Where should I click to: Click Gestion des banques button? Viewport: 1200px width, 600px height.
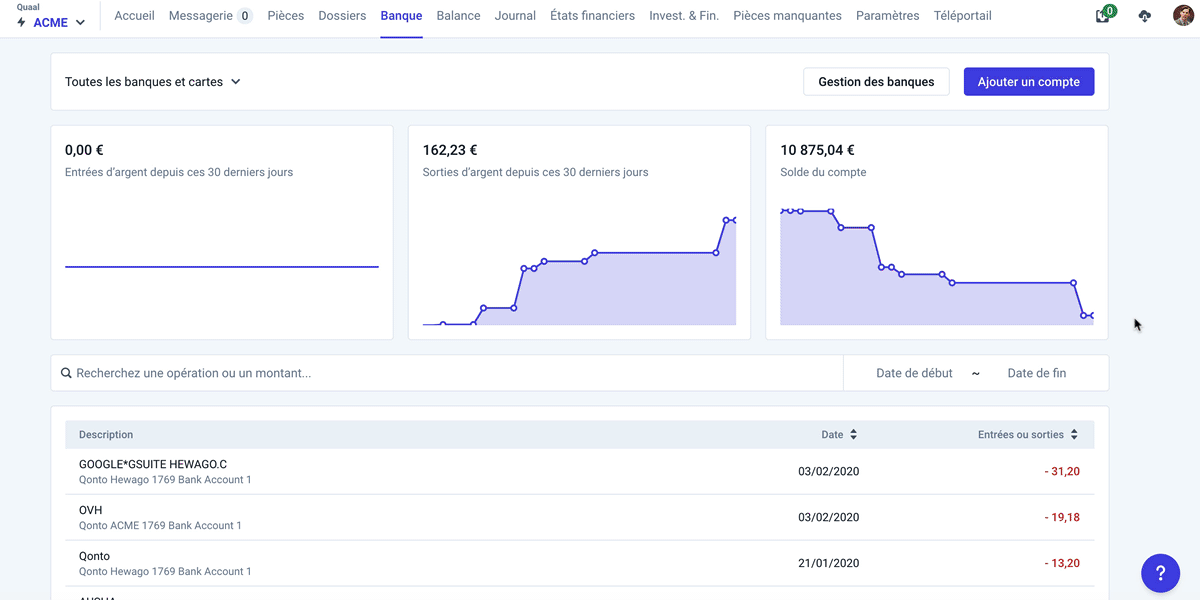(876, 82)
